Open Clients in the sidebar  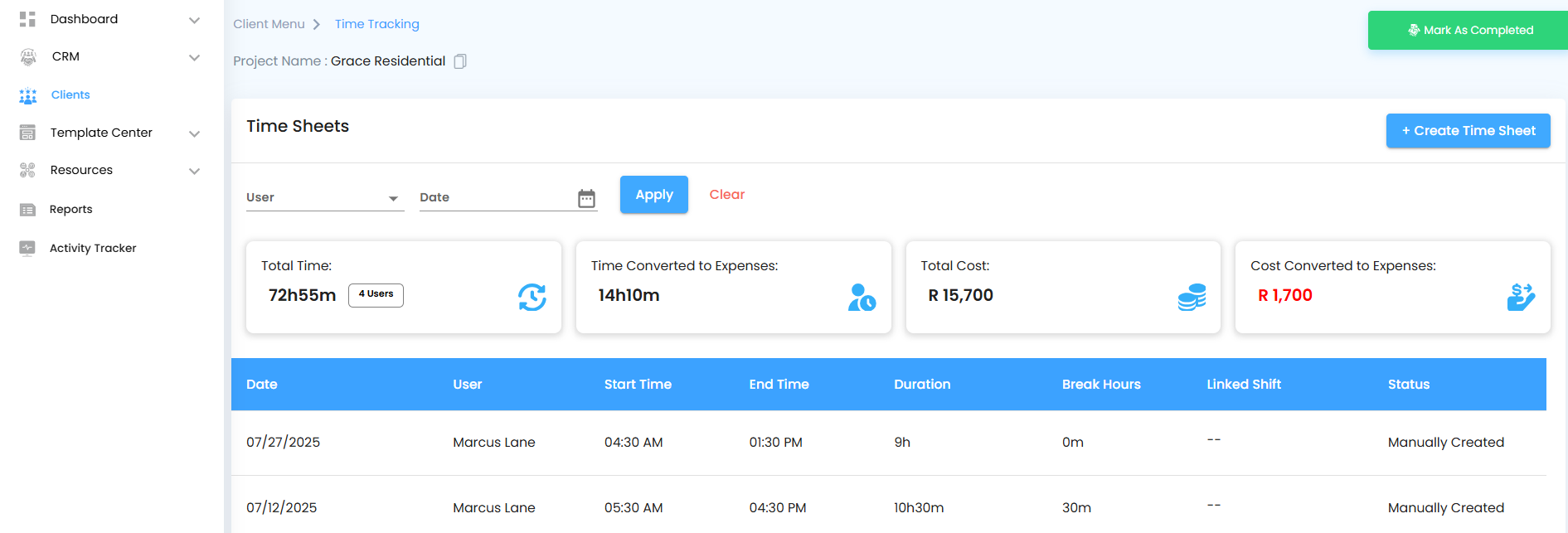[70, 95]
